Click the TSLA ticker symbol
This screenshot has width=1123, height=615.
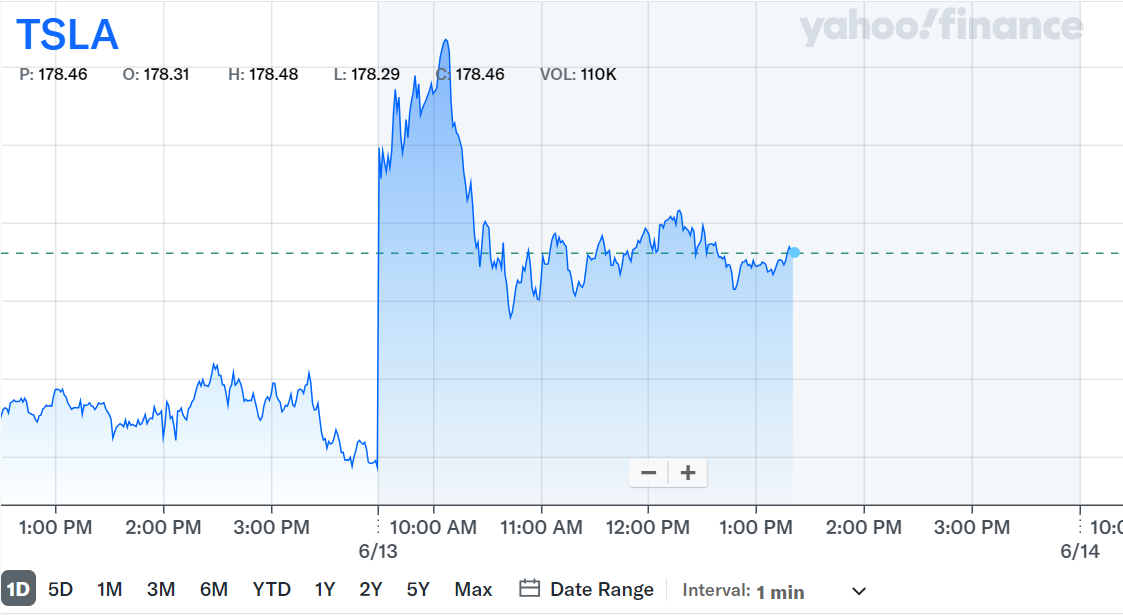click(x=67, y=35)
